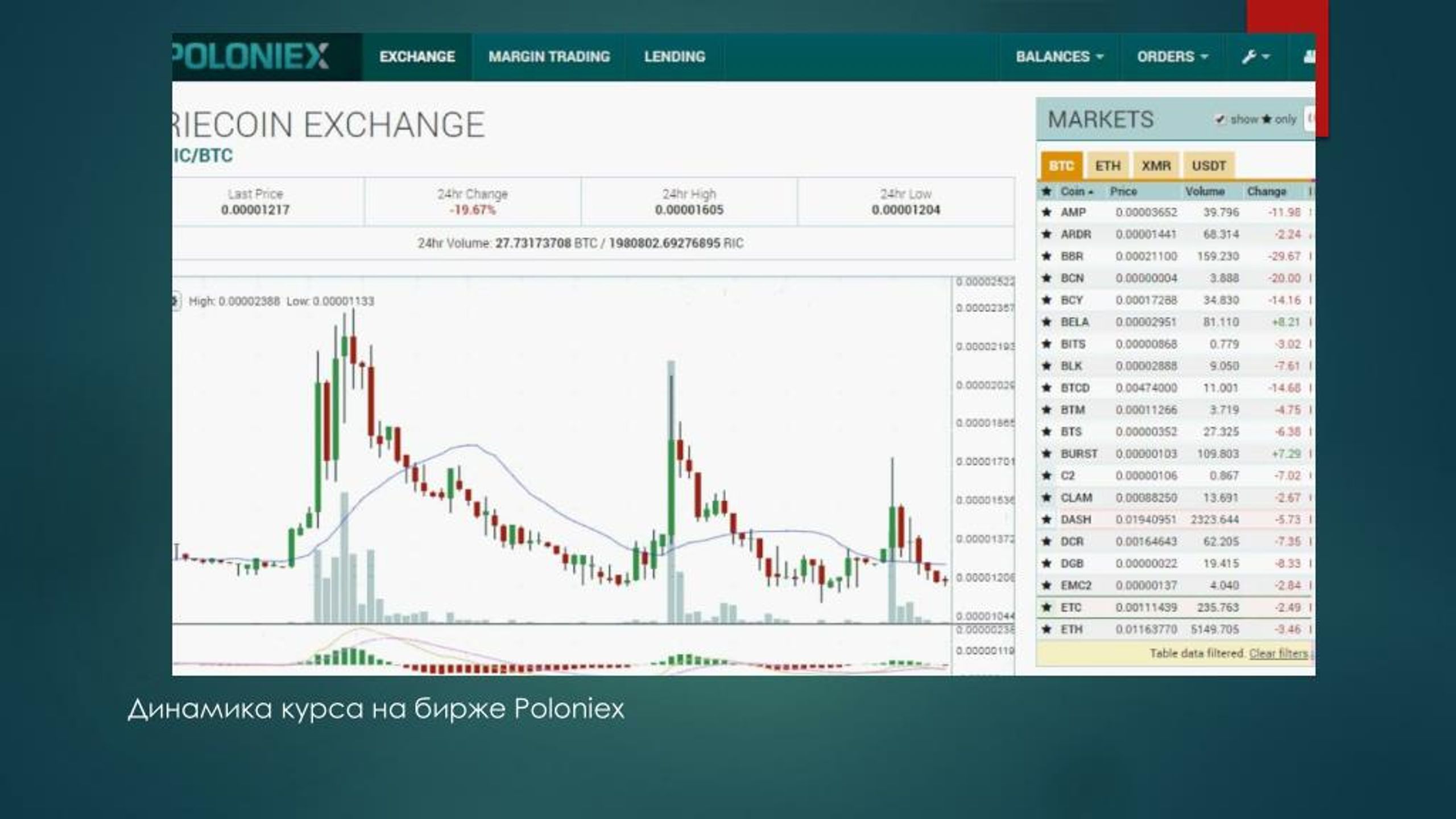
Task: Open Margin Trading section
Action: click(549, 57)
